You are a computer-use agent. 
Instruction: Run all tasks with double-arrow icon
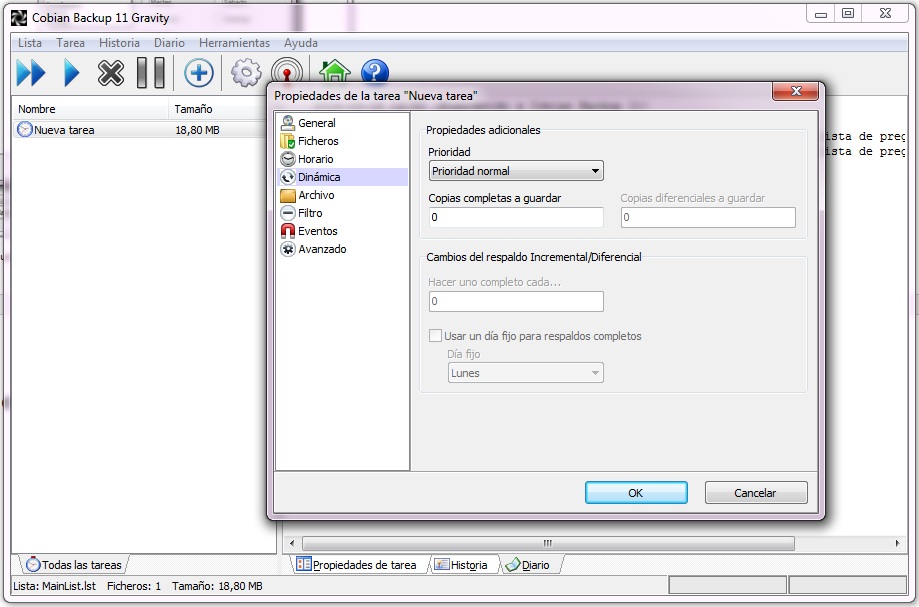[x=30, y=73]
